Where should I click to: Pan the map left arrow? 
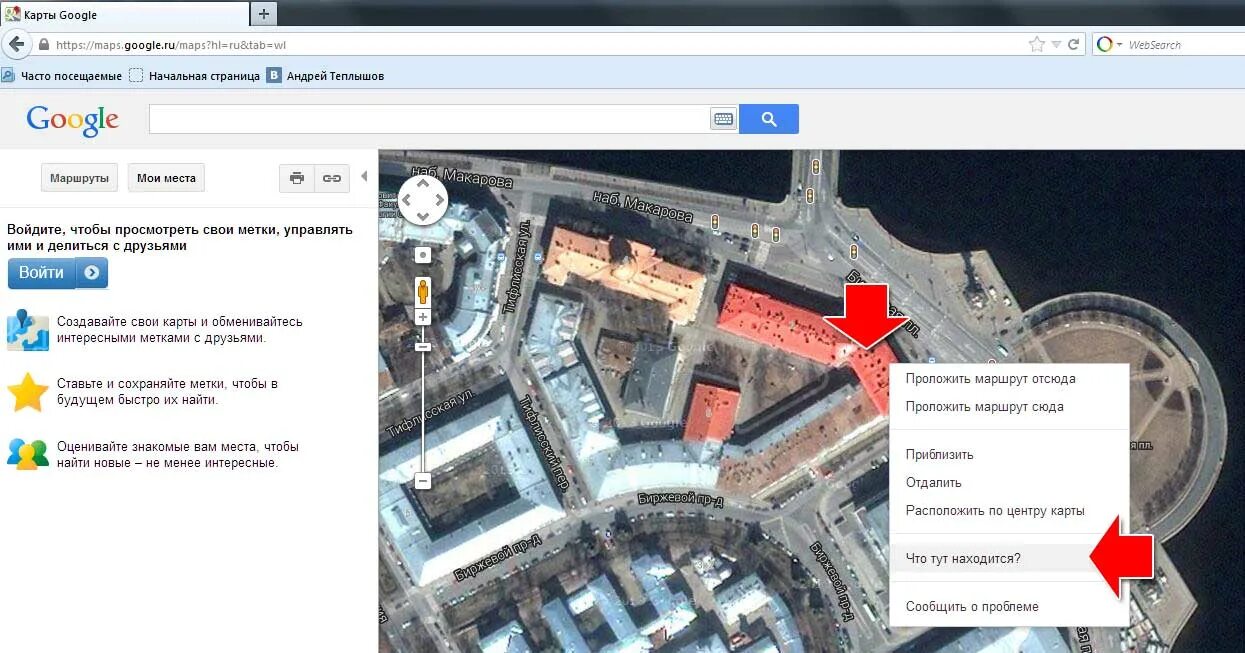(x=406, y=200)
